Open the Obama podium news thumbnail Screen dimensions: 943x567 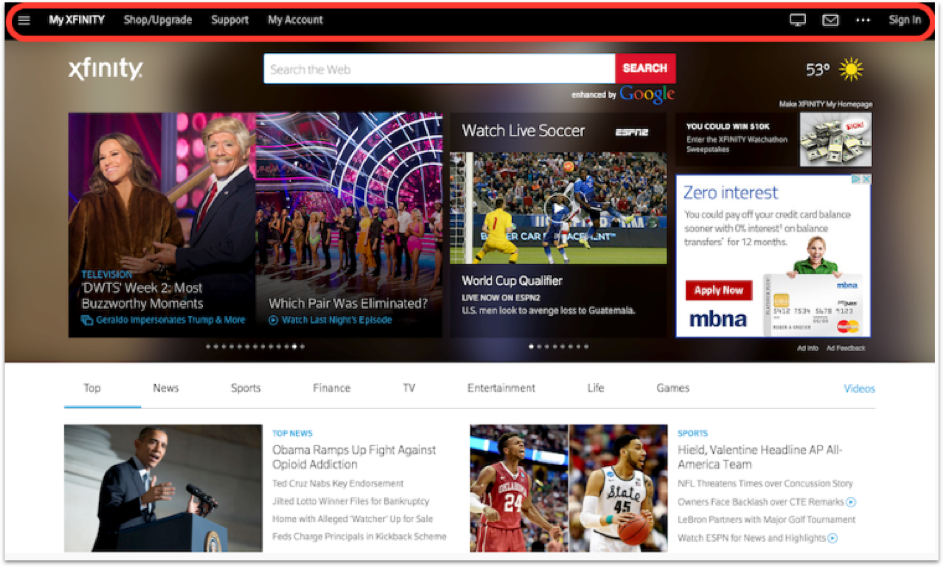[163, 488]
